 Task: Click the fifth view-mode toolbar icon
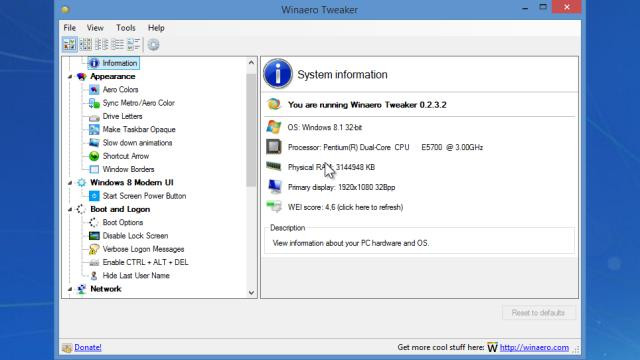(133, 44)
